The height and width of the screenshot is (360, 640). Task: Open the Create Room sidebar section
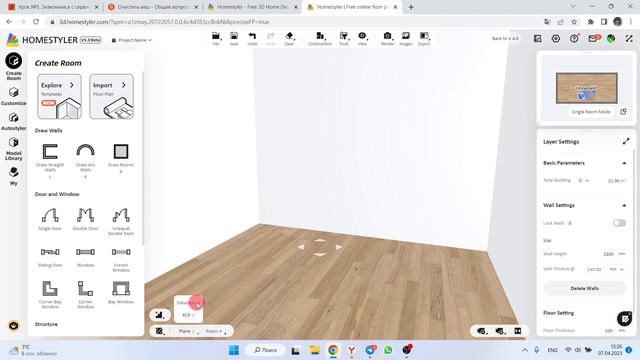coord(13,66)
